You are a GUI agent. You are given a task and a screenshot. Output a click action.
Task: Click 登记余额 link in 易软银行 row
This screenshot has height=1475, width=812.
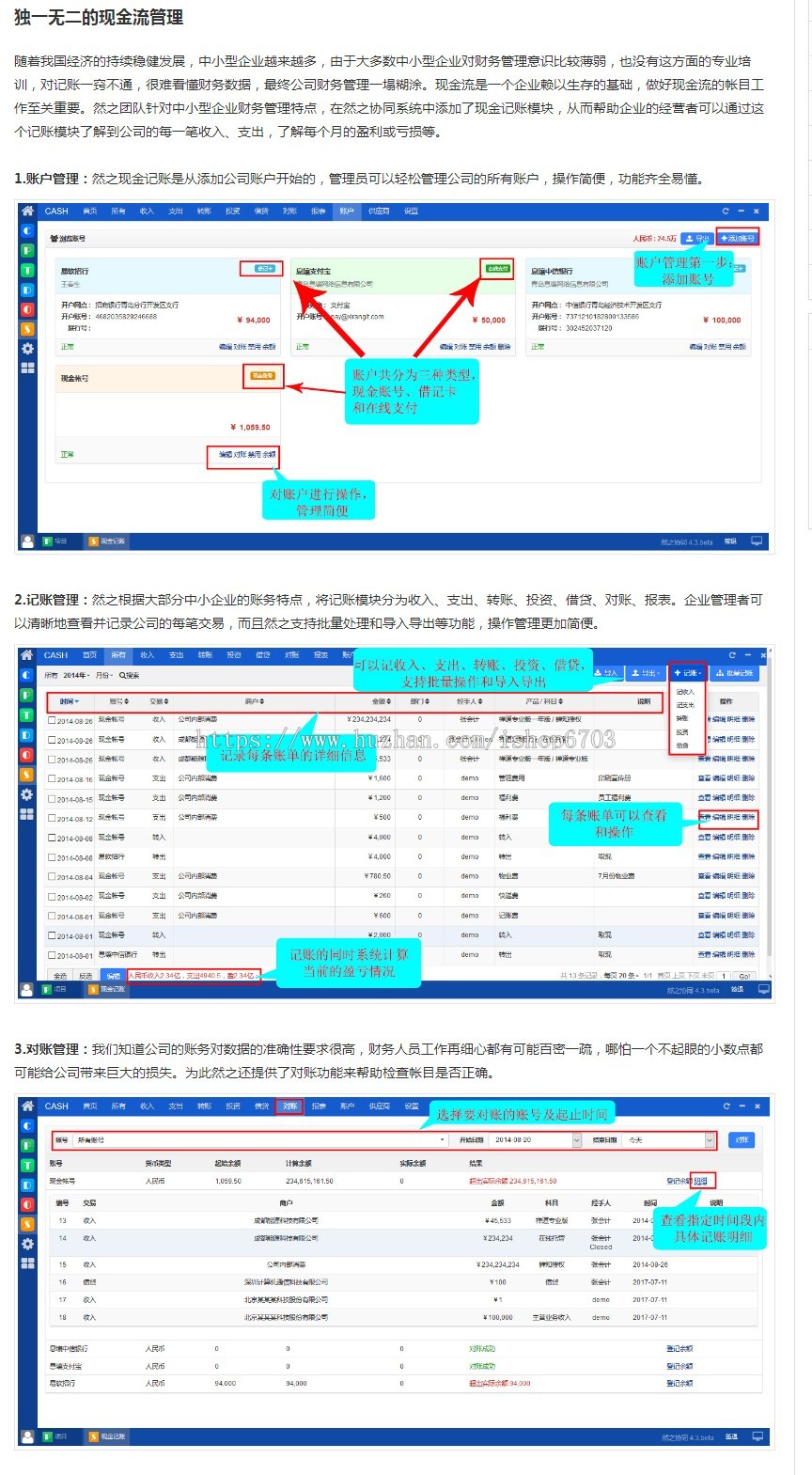point(679,1383)
